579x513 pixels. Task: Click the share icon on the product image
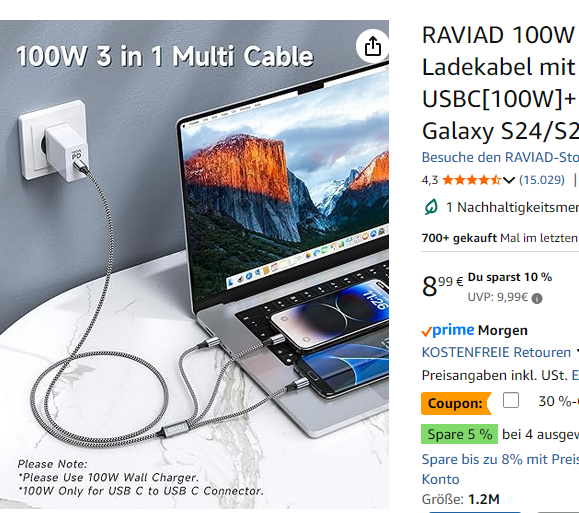372,46
